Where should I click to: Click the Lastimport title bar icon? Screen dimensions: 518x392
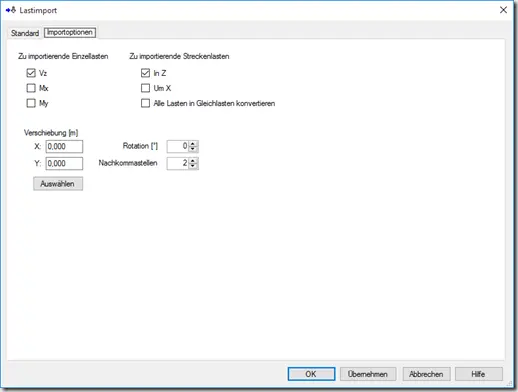coord(11,10)
